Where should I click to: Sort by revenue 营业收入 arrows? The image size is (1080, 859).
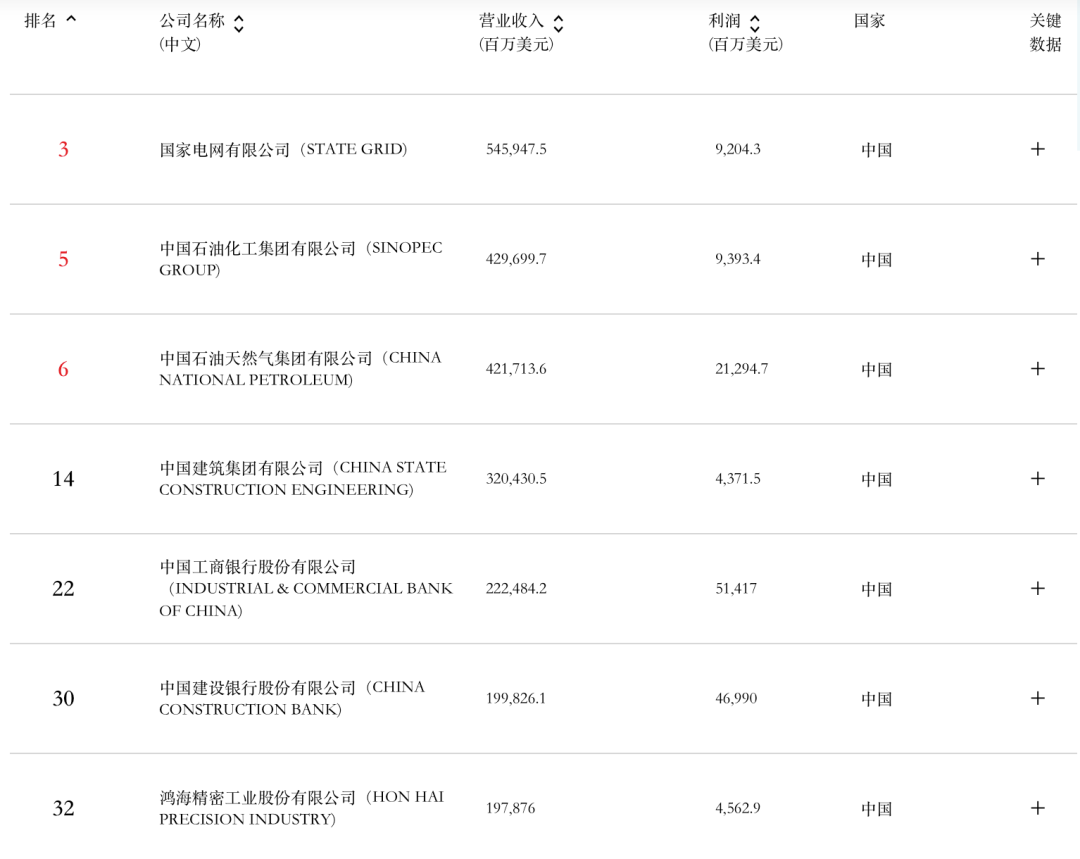[558, 23]
